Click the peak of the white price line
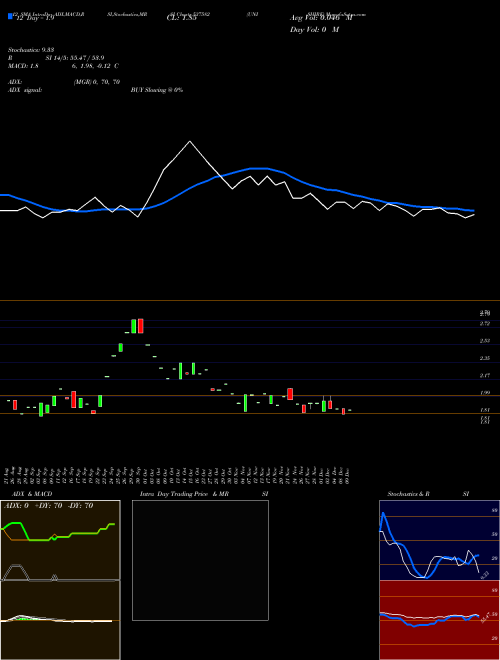 click(190, 141)
